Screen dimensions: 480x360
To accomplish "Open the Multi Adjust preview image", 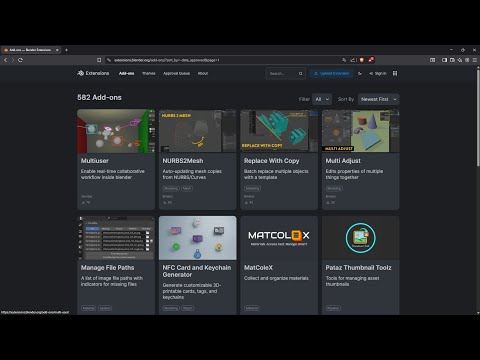I will [x=361, y=131].
